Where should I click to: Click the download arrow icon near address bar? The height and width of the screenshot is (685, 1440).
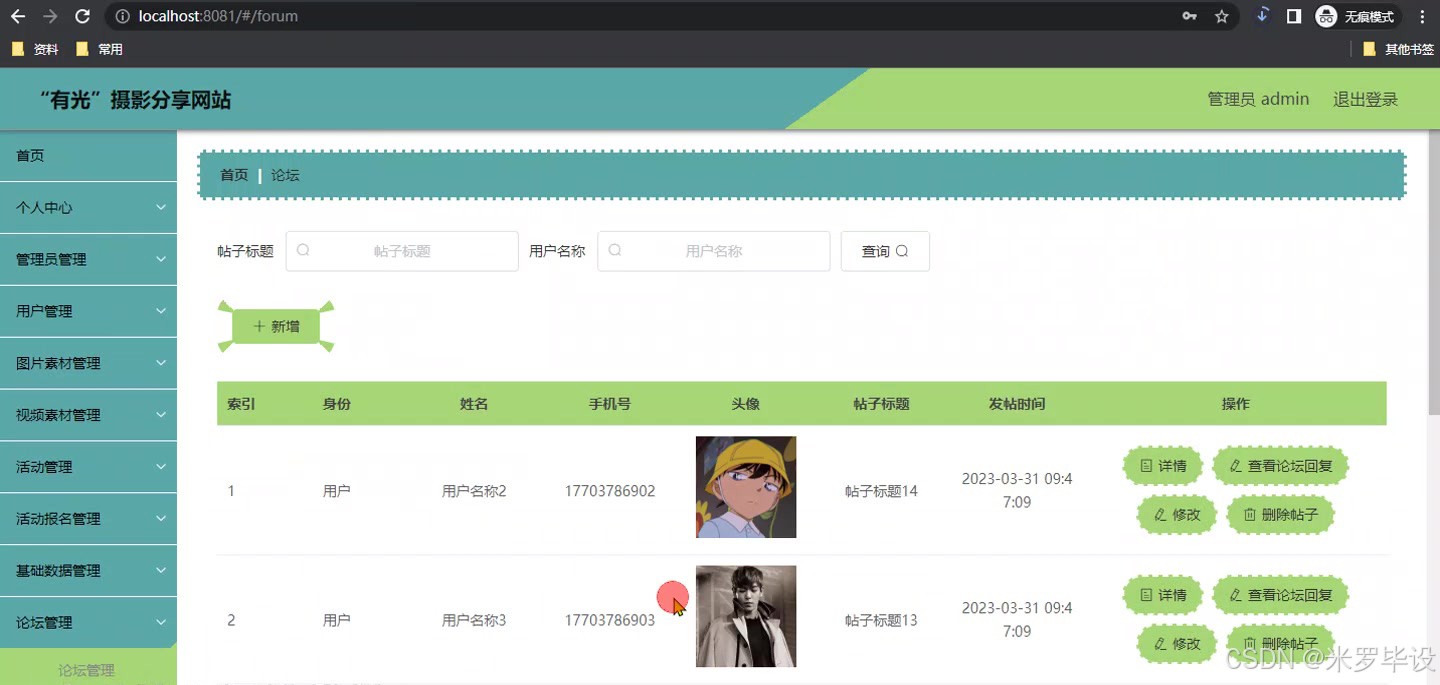tap(1263, 15)
